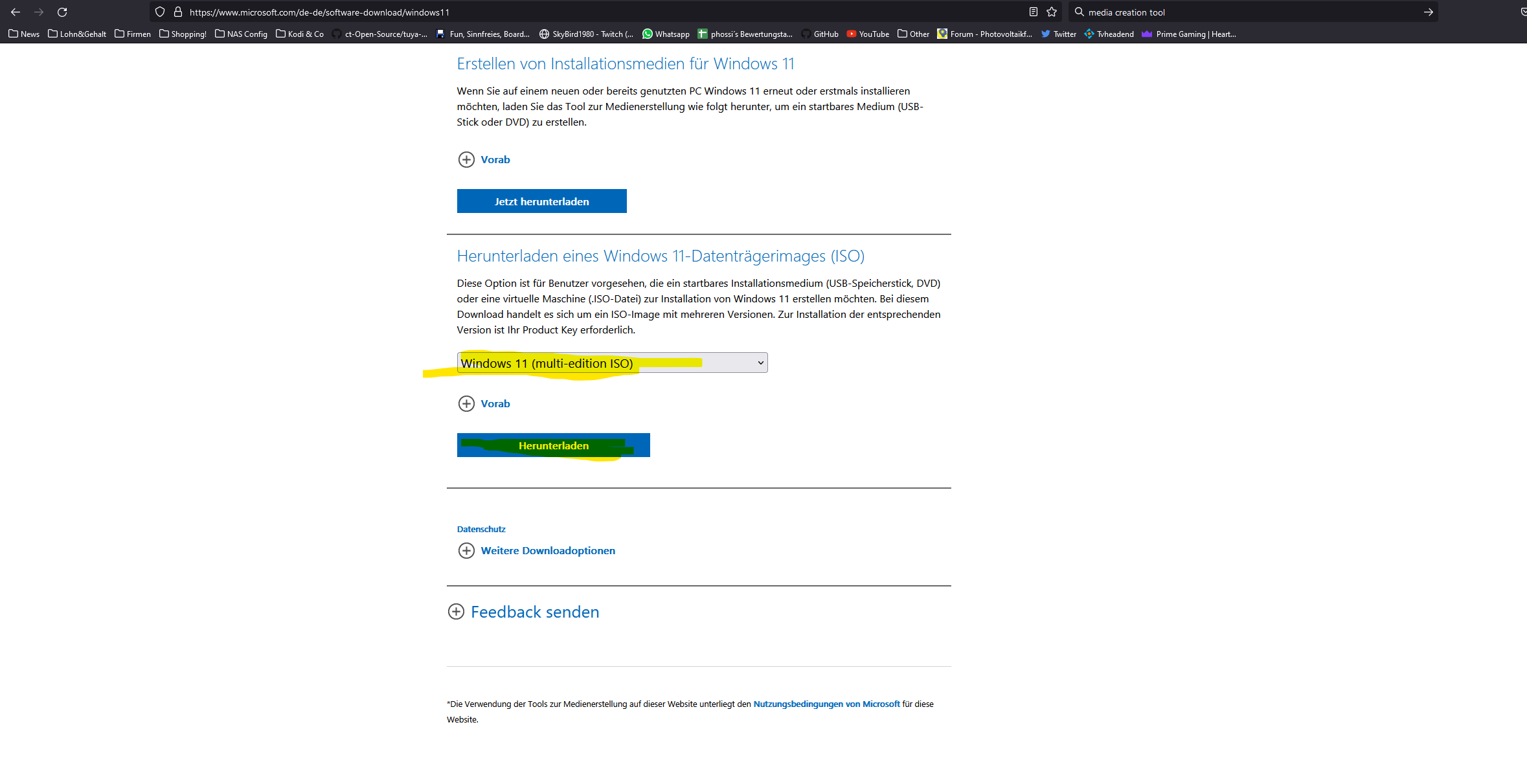Open the SkyBird1980 Twitch bookmark

(587, 34)
